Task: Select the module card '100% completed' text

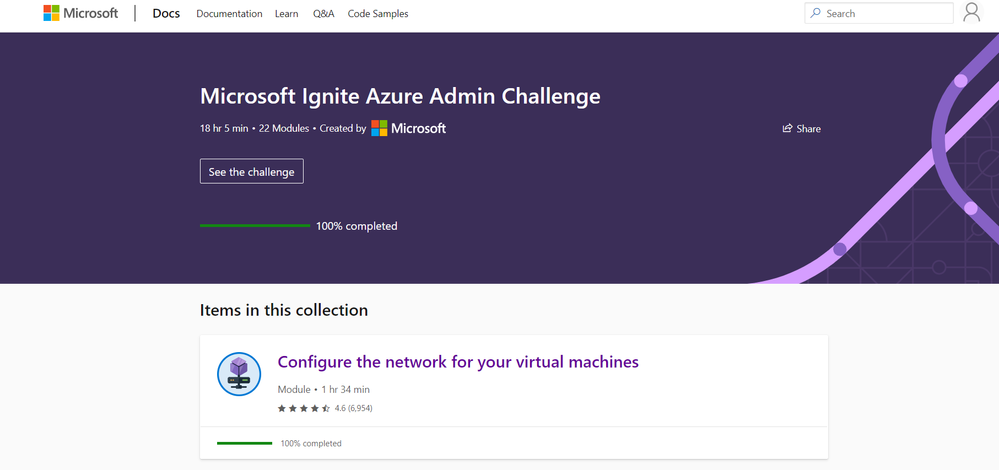Action: point(311,443)
